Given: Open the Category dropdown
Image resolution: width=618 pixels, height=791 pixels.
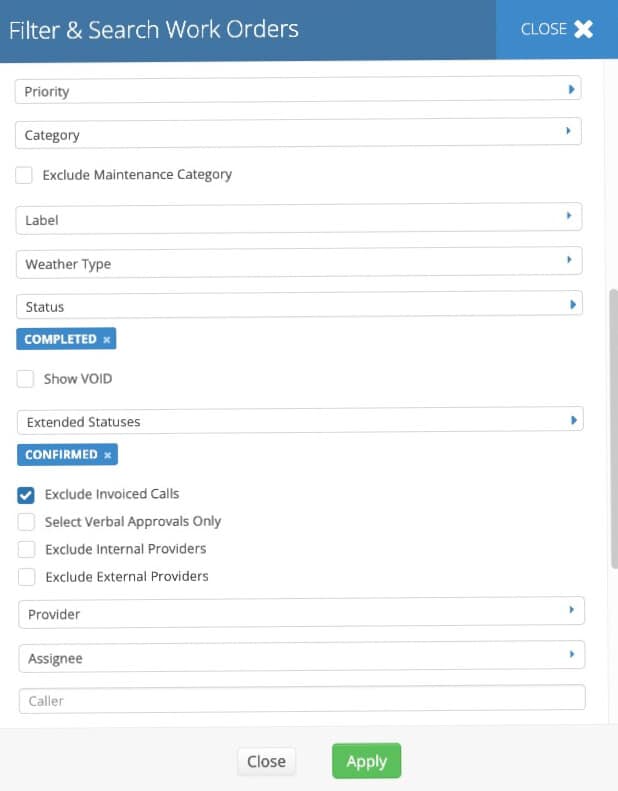Looking at the screenshot, I should click(x=298, y=134).
